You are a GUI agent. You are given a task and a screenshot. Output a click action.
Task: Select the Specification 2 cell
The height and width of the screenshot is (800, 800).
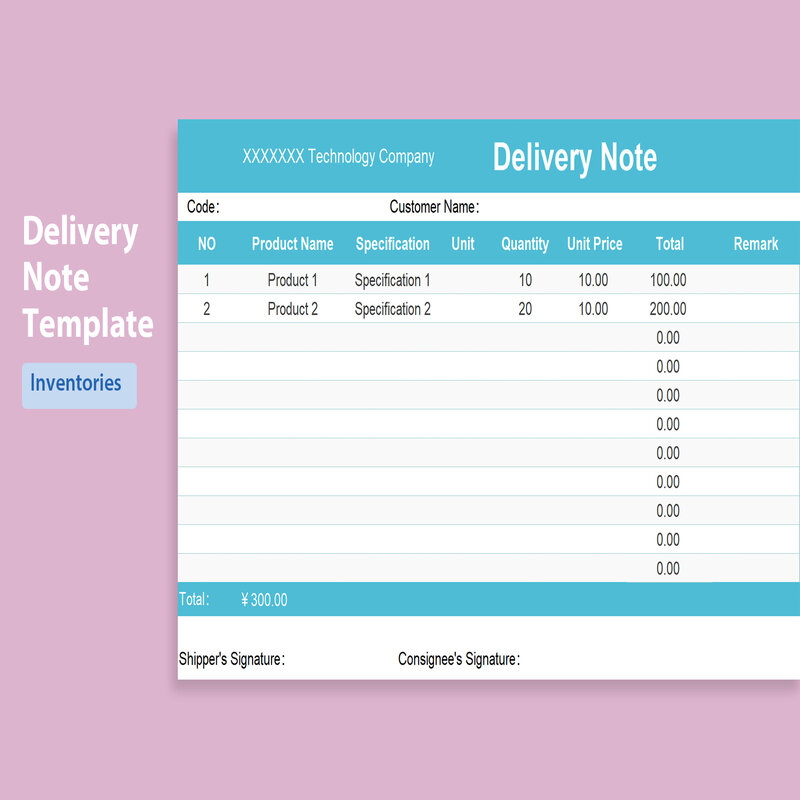click(x=392, y=309)
